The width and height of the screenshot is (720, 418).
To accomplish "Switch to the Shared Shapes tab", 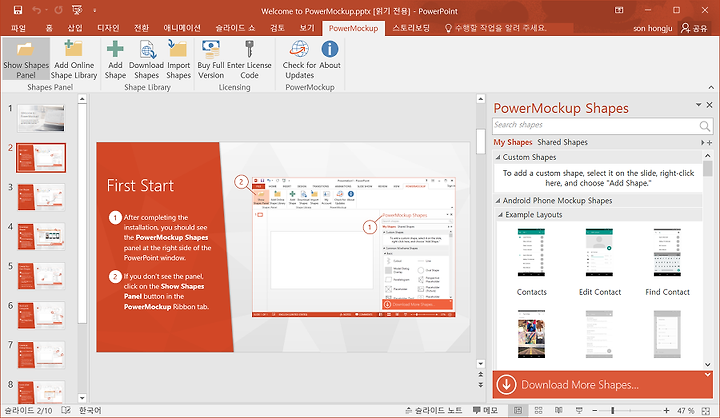I will [562, 142].
